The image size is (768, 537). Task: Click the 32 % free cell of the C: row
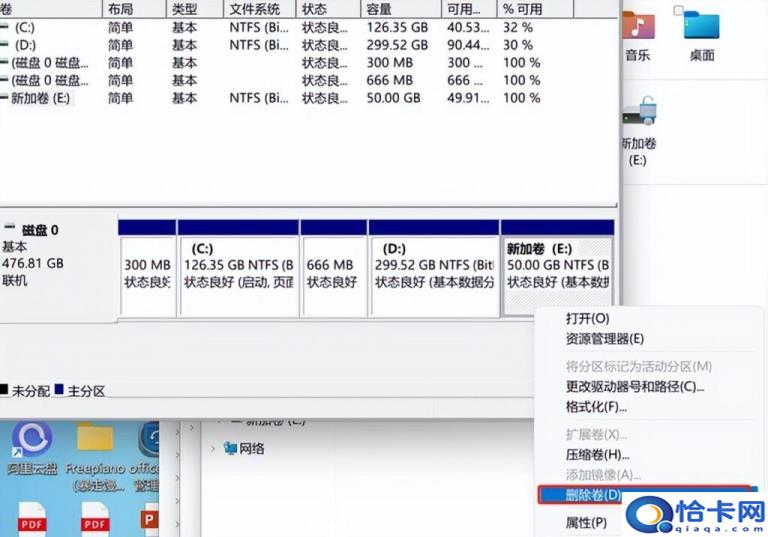coord(518,27)
